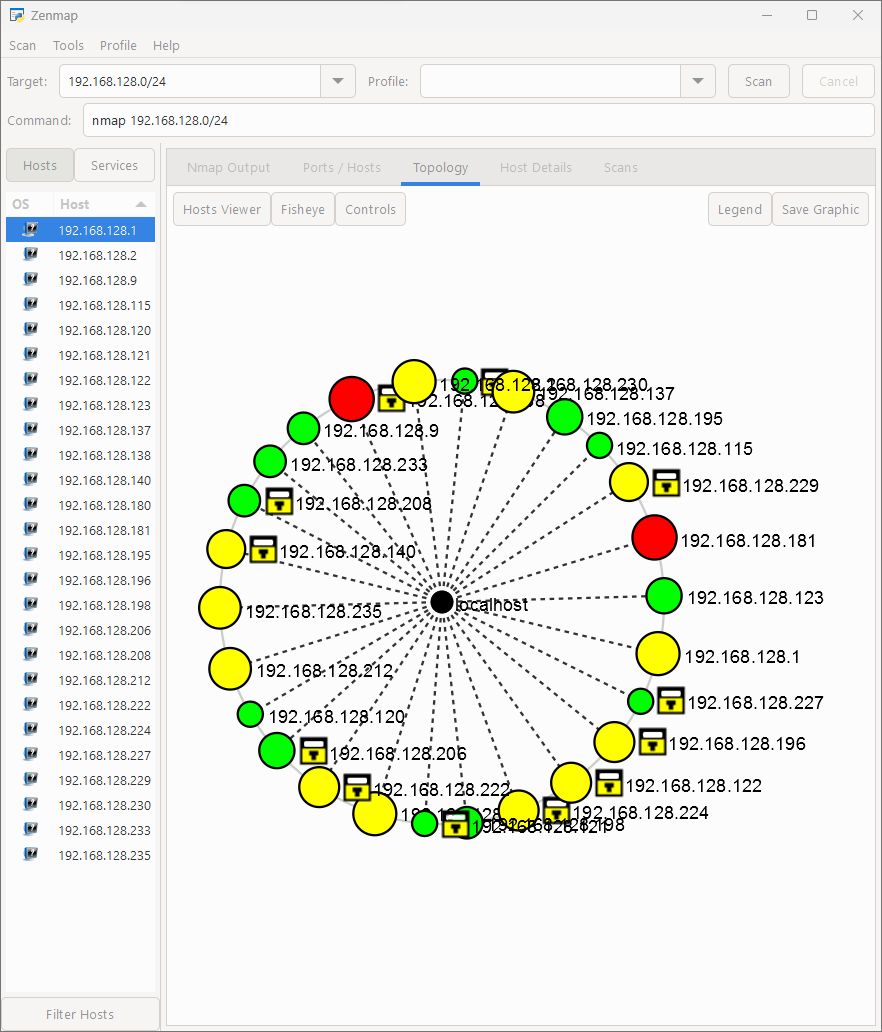Click the yellow node for 192.168.128.212
Image resolution: width=882 pixels, height=1032 pixels.
tap(230, 668)
